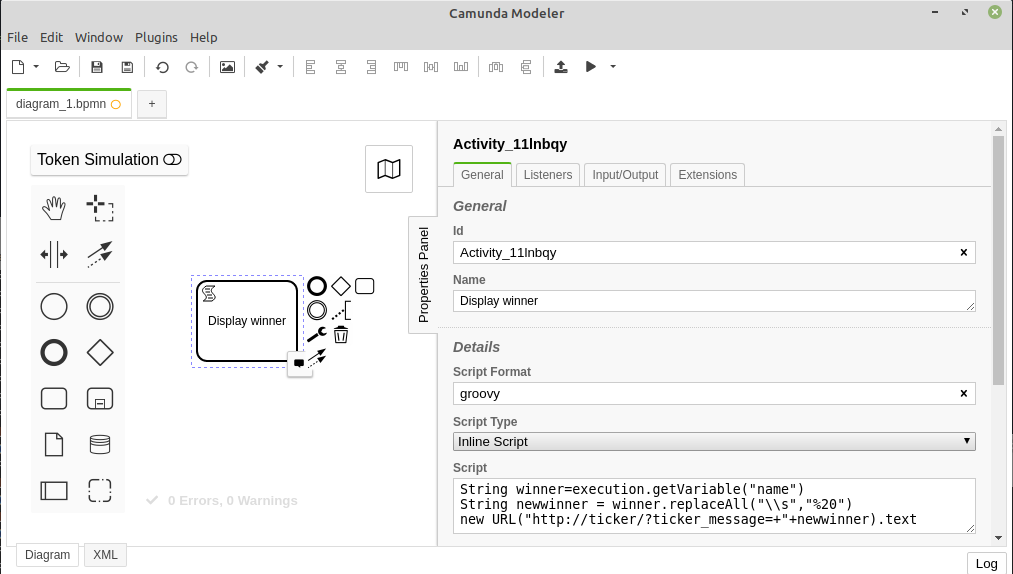Viewport: 1013px width, 574px height.
Task: Click the Save As toolbar icon
Action: click(127, 67)
